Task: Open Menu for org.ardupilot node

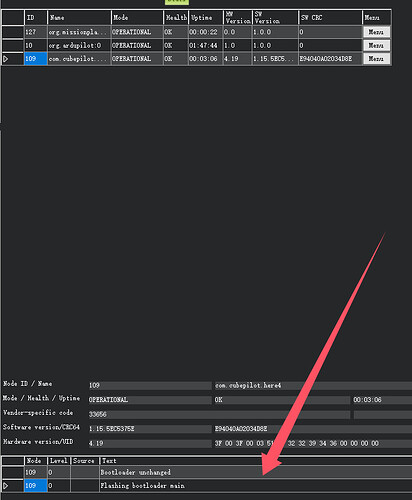Action: [x=376, y=45]
